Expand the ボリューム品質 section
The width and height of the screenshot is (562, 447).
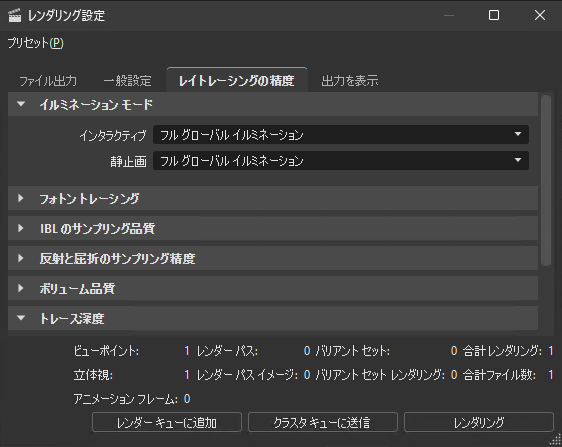click(273, 288)
